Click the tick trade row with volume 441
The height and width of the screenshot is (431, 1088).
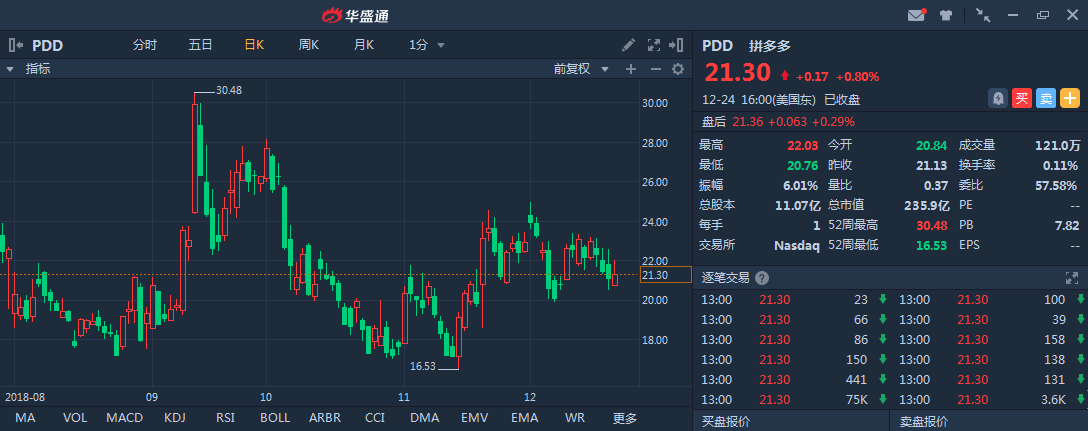[x=790, y=380]
